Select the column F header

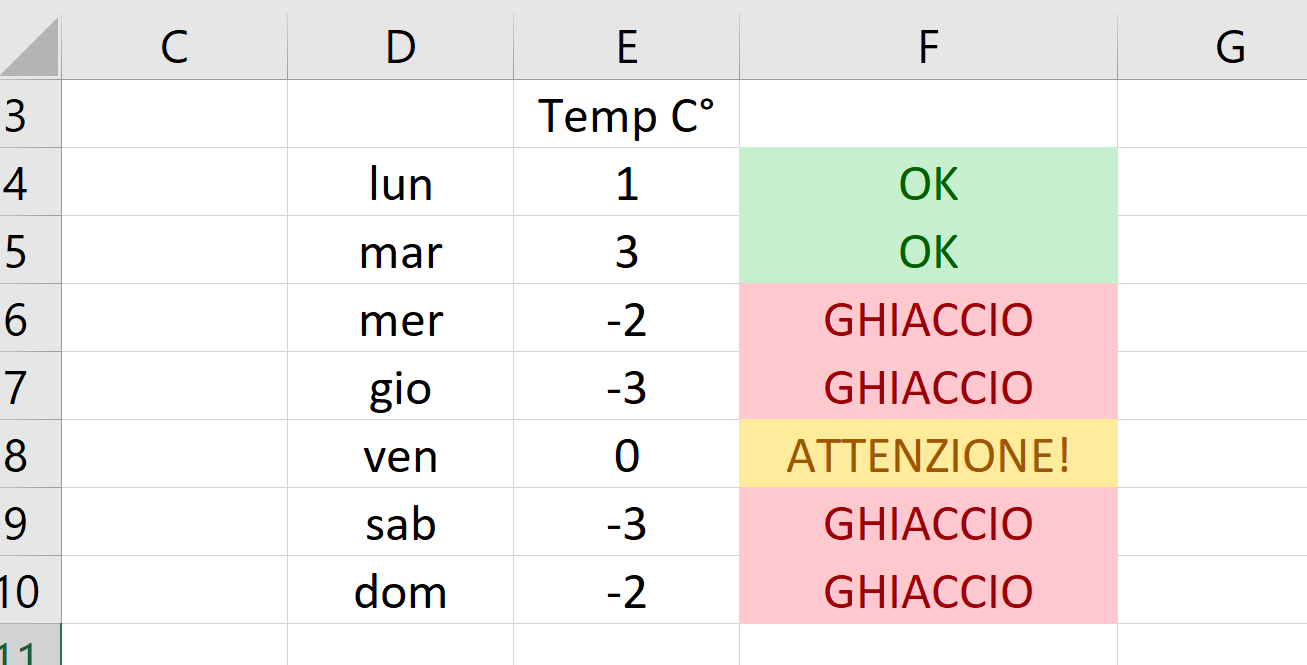(x=928, y=46)
